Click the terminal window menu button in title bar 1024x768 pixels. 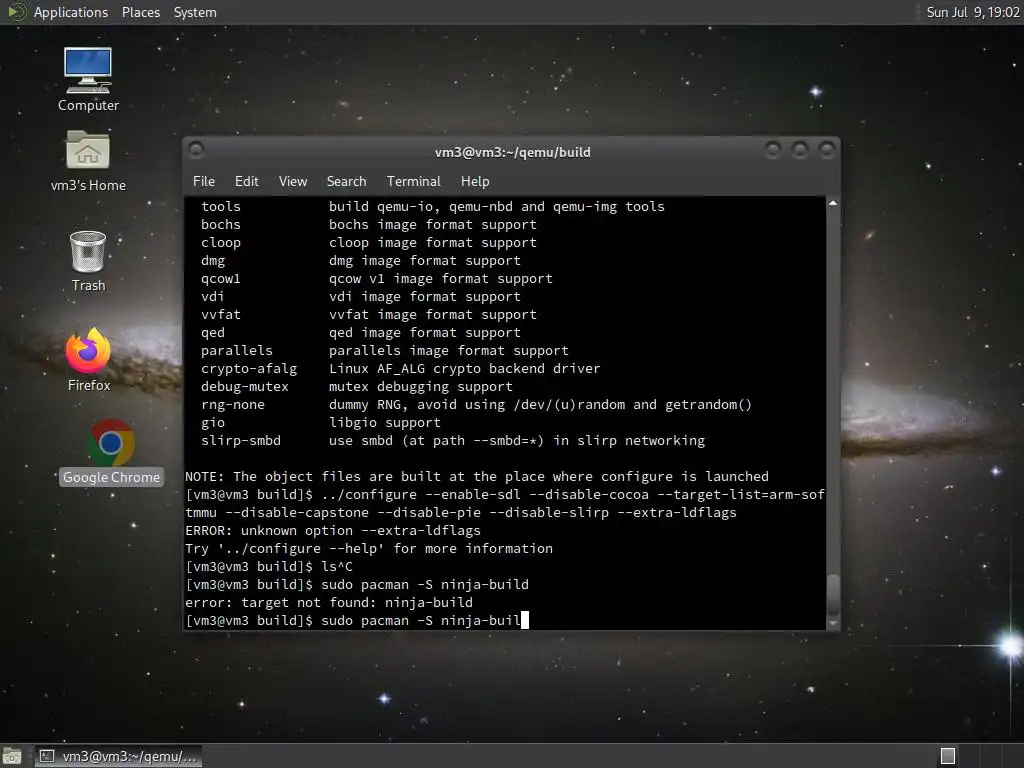[196, 150]
